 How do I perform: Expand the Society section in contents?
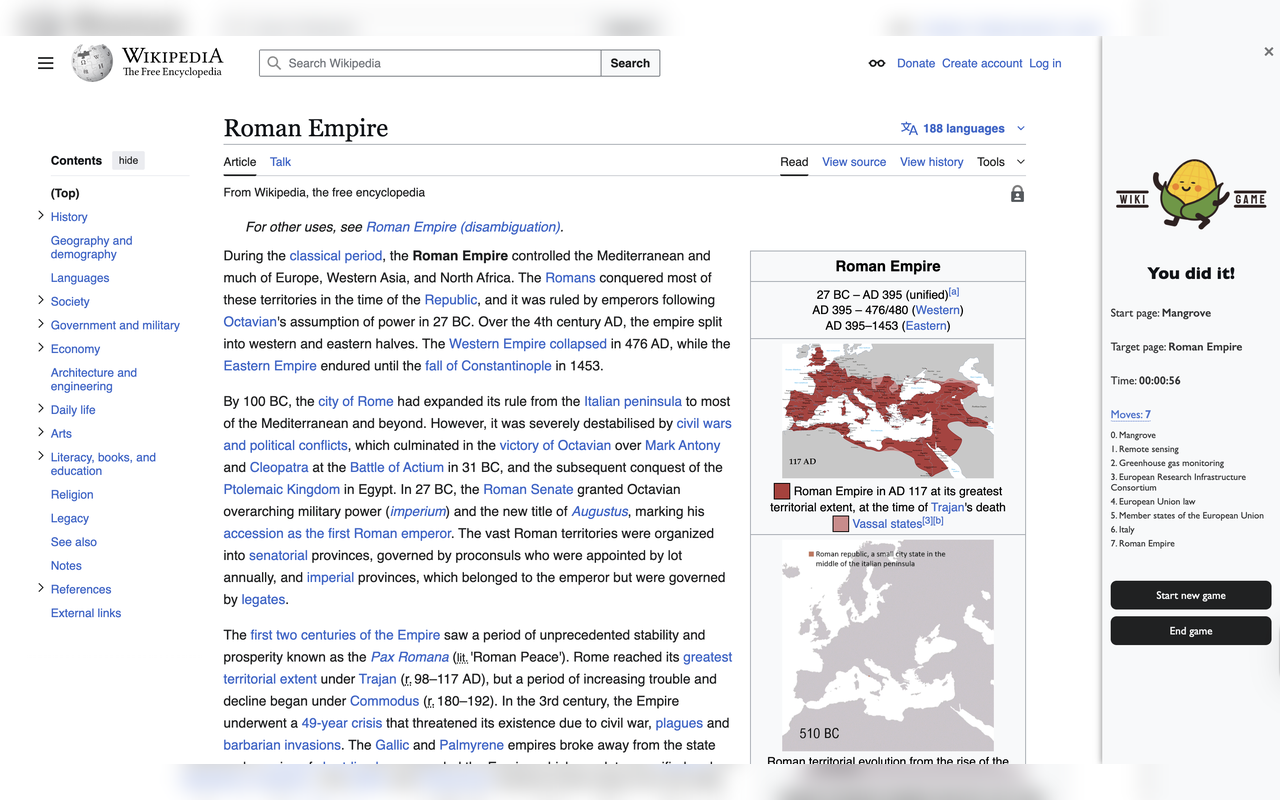(x=41, y=300)
